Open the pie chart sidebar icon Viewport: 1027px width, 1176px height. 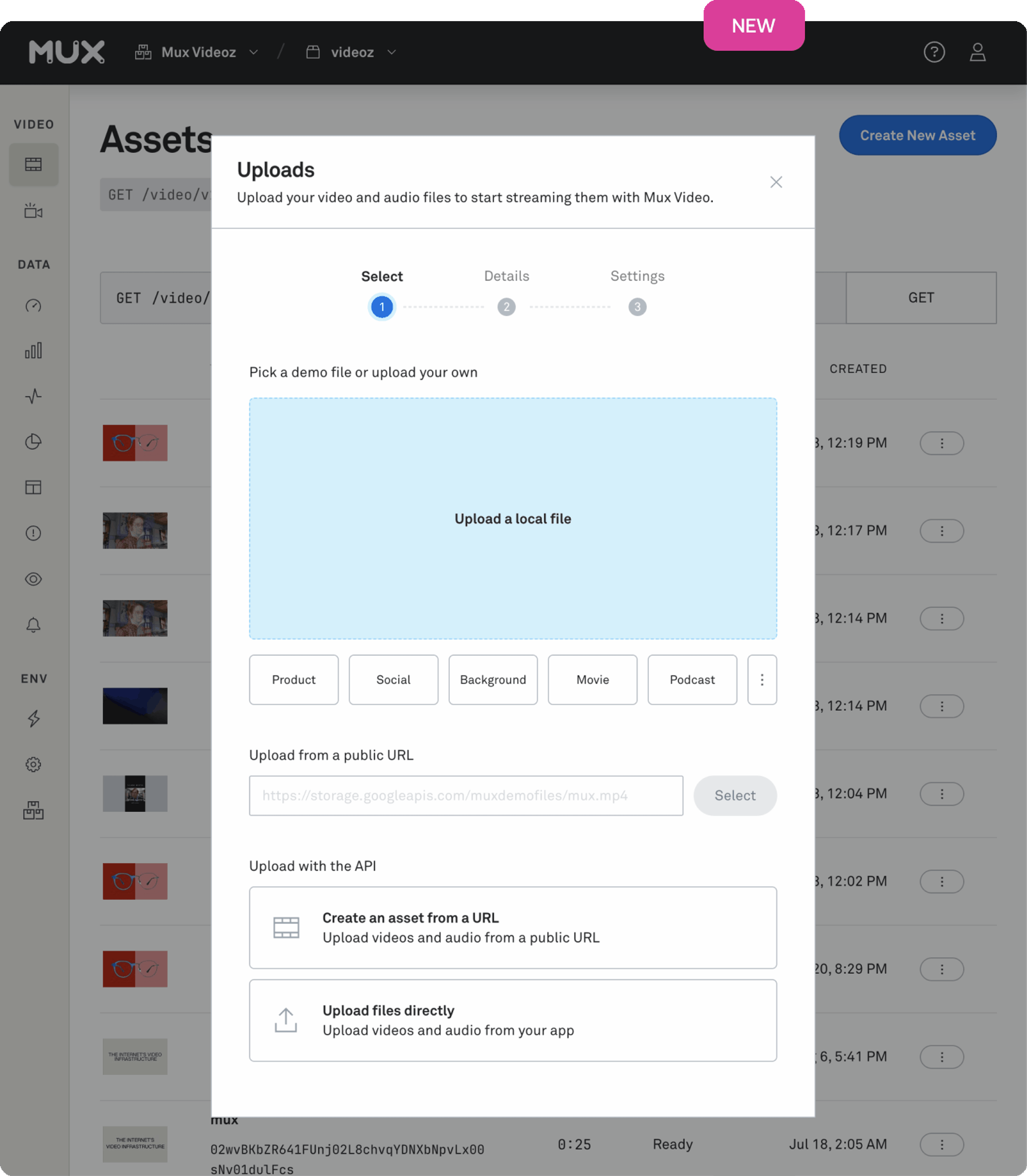point(33,442)
